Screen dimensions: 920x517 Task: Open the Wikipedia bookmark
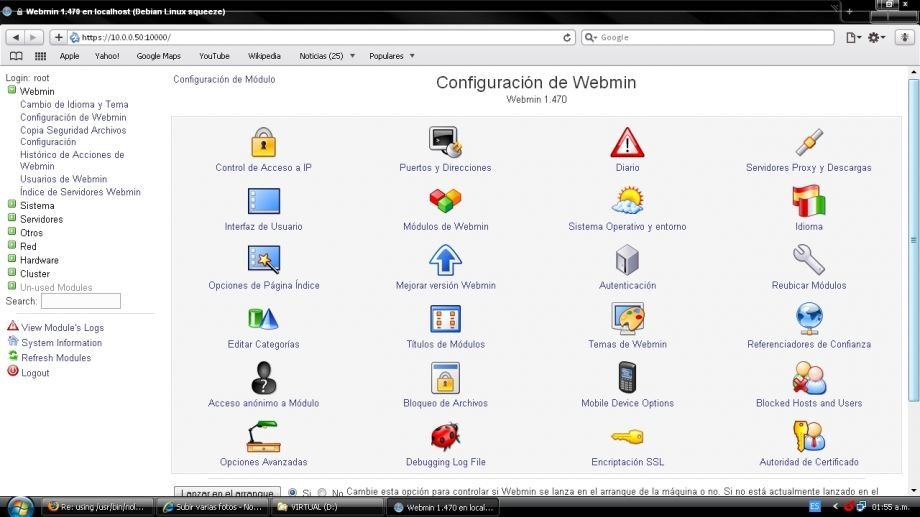(x=264, y=56)
